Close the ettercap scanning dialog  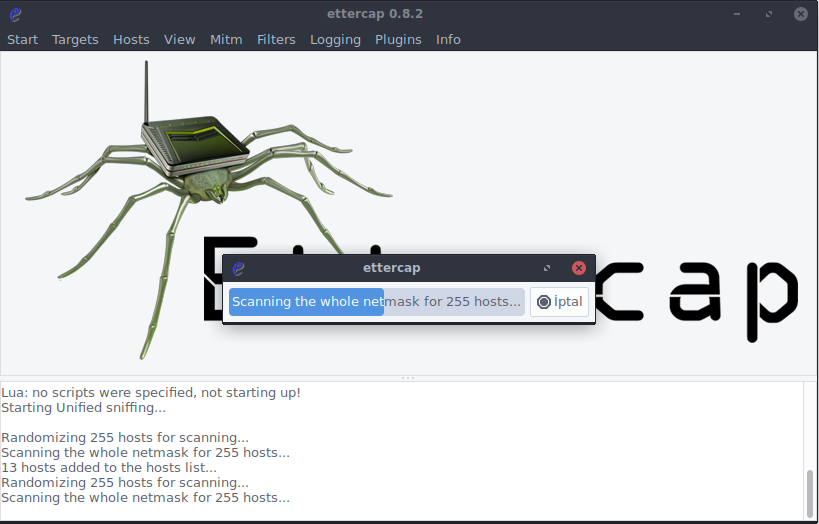tap(579, 268)
